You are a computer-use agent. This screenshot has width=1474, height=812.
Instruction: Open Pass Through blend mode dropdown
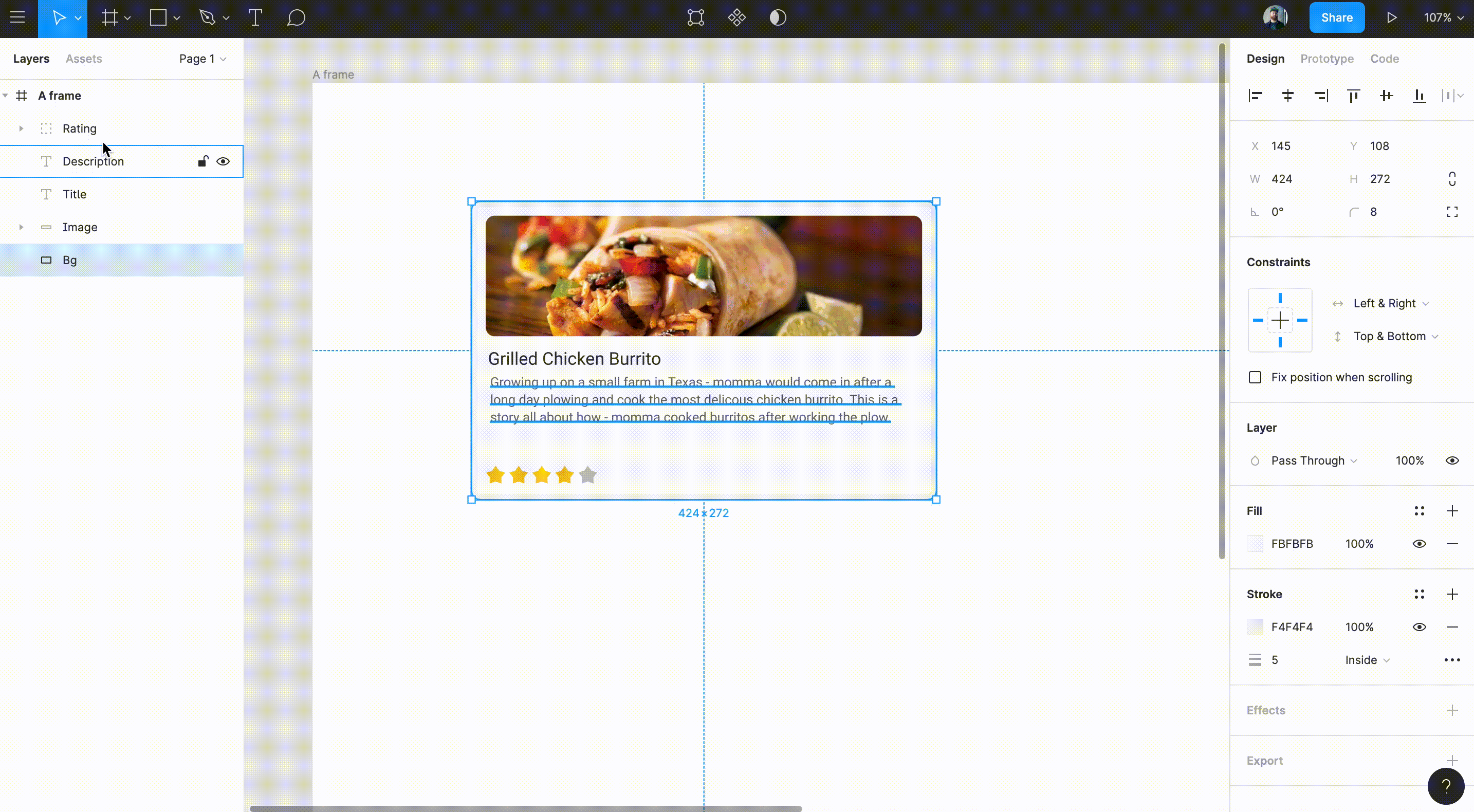[x=1314, y=460]
